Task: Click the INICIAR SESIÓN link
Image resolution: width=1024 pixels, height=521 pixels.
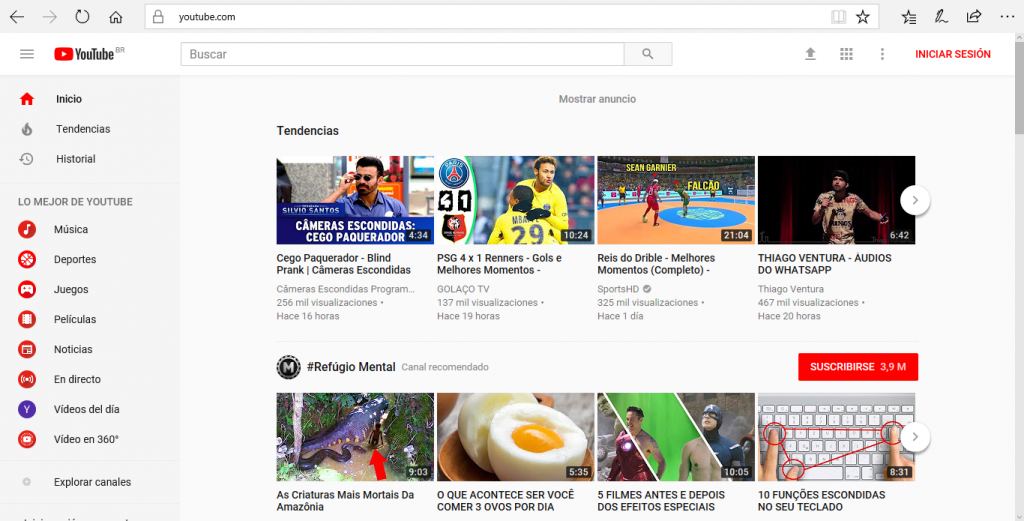Action: (952, 54)
